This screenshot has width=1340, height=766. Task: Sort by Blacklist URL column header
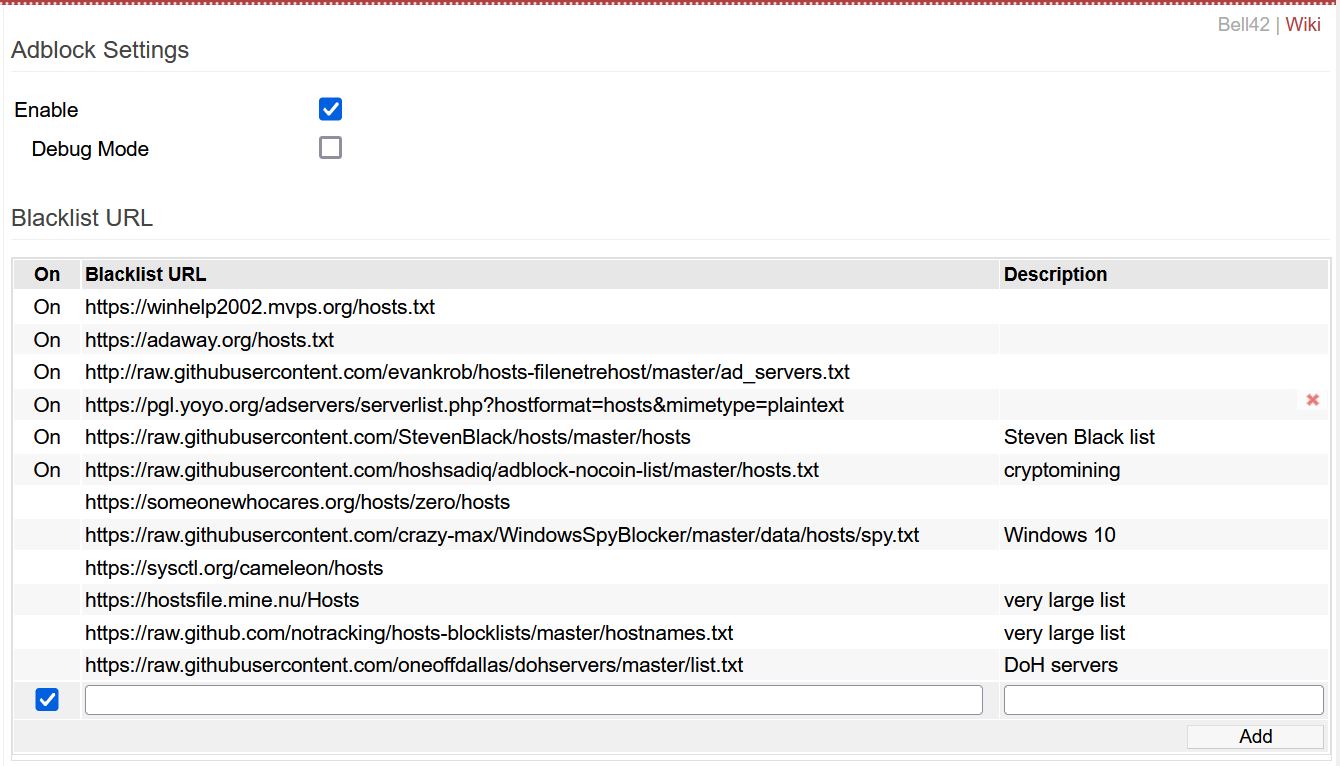(540, 274)
